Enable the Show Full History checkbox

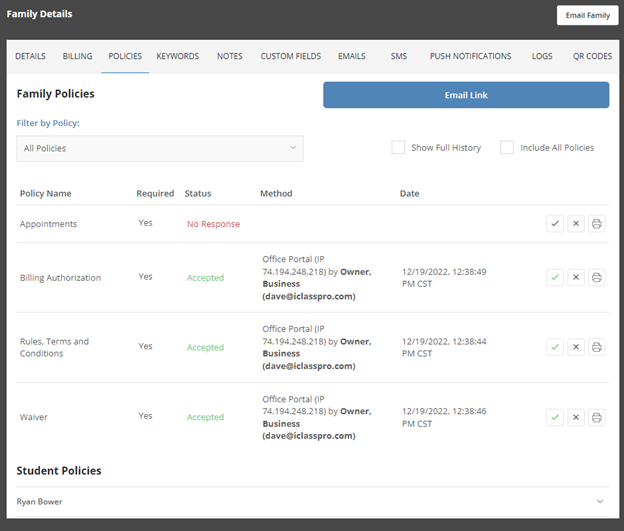click(398, 147)
